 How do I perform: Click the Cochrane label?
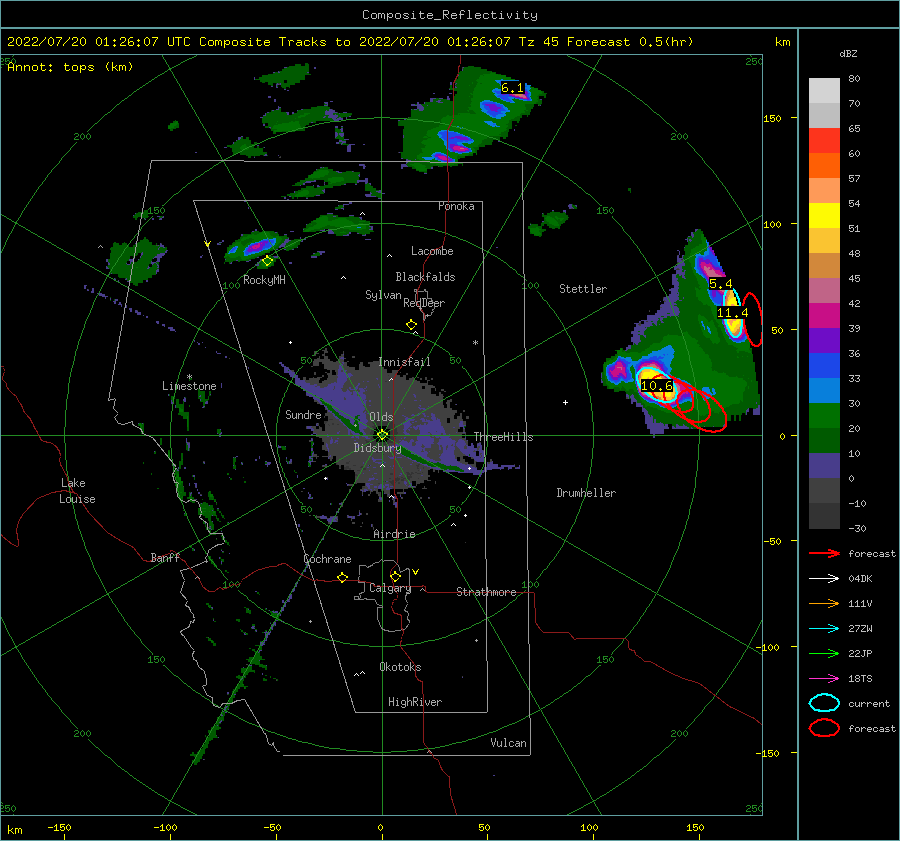click(x=327, y=559)
